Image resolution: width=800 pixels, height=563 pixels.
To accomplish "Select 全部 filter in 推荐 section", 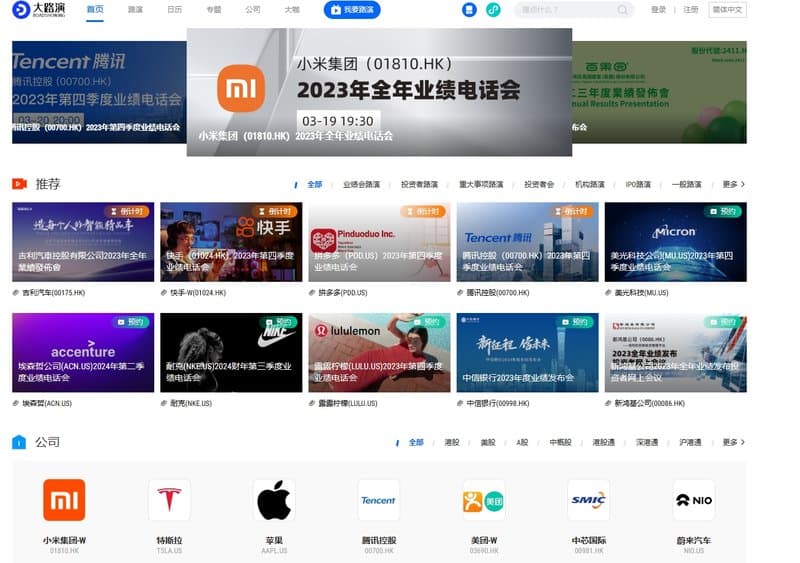I will click(315, 184).
